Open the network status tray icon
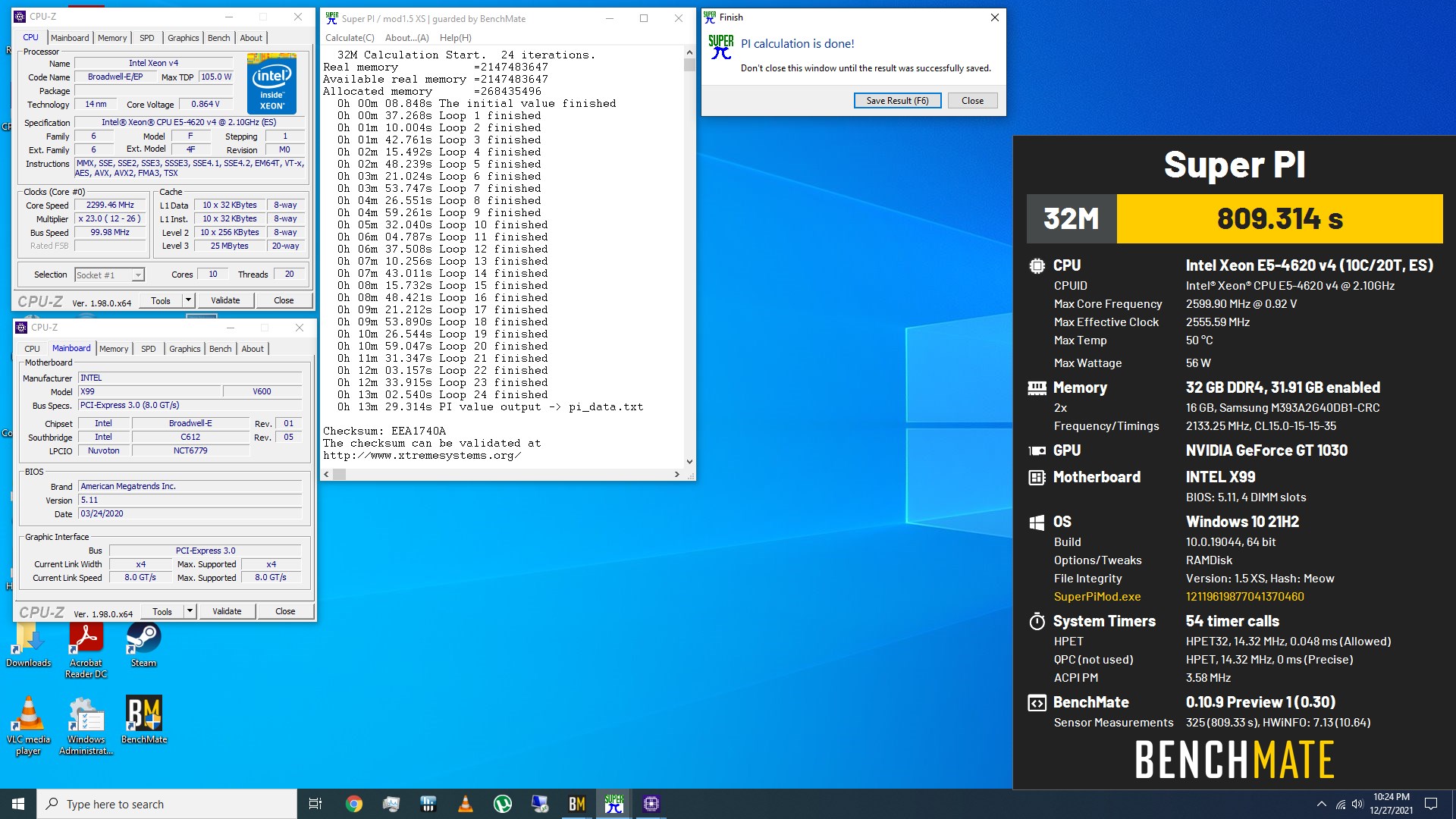1456x819 pixels. (1341, 804)
